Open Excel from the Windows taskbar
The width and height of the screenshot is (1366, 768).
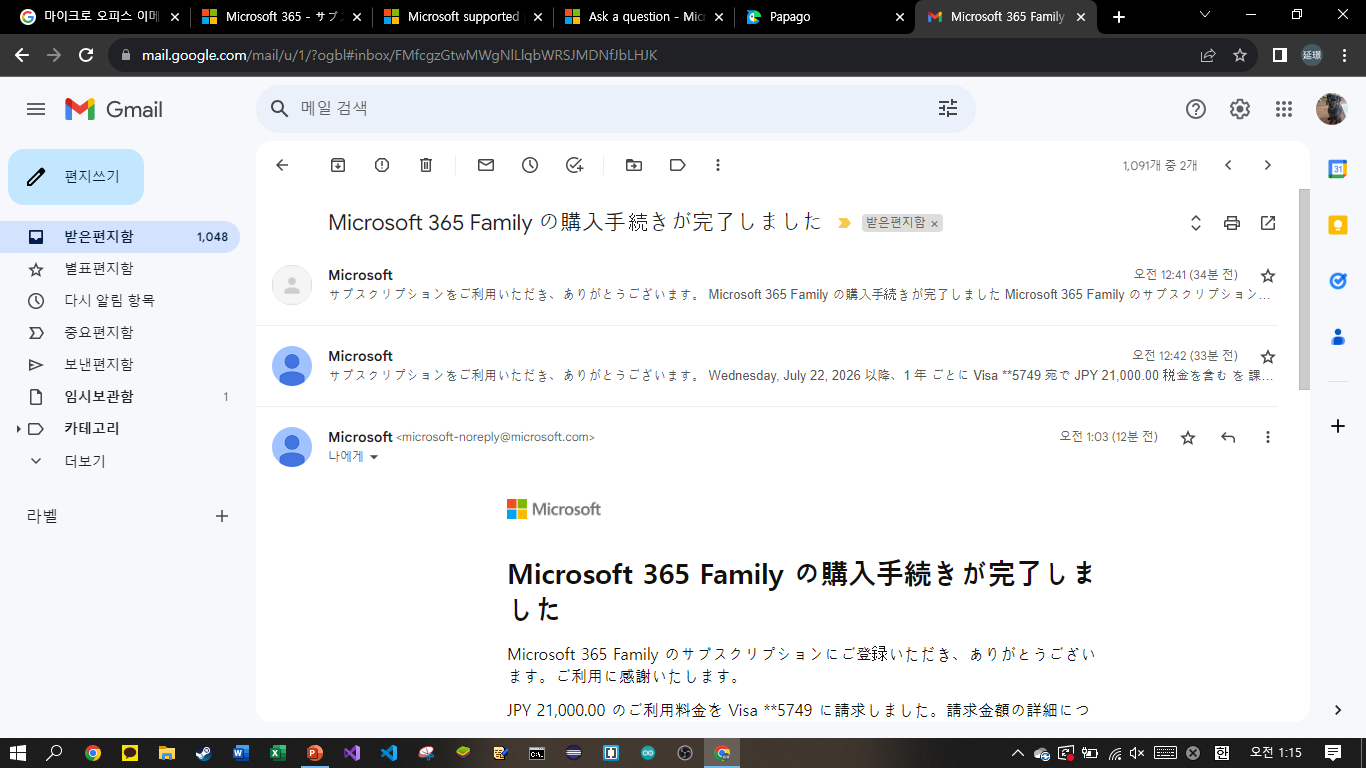[x=277, y=753]
